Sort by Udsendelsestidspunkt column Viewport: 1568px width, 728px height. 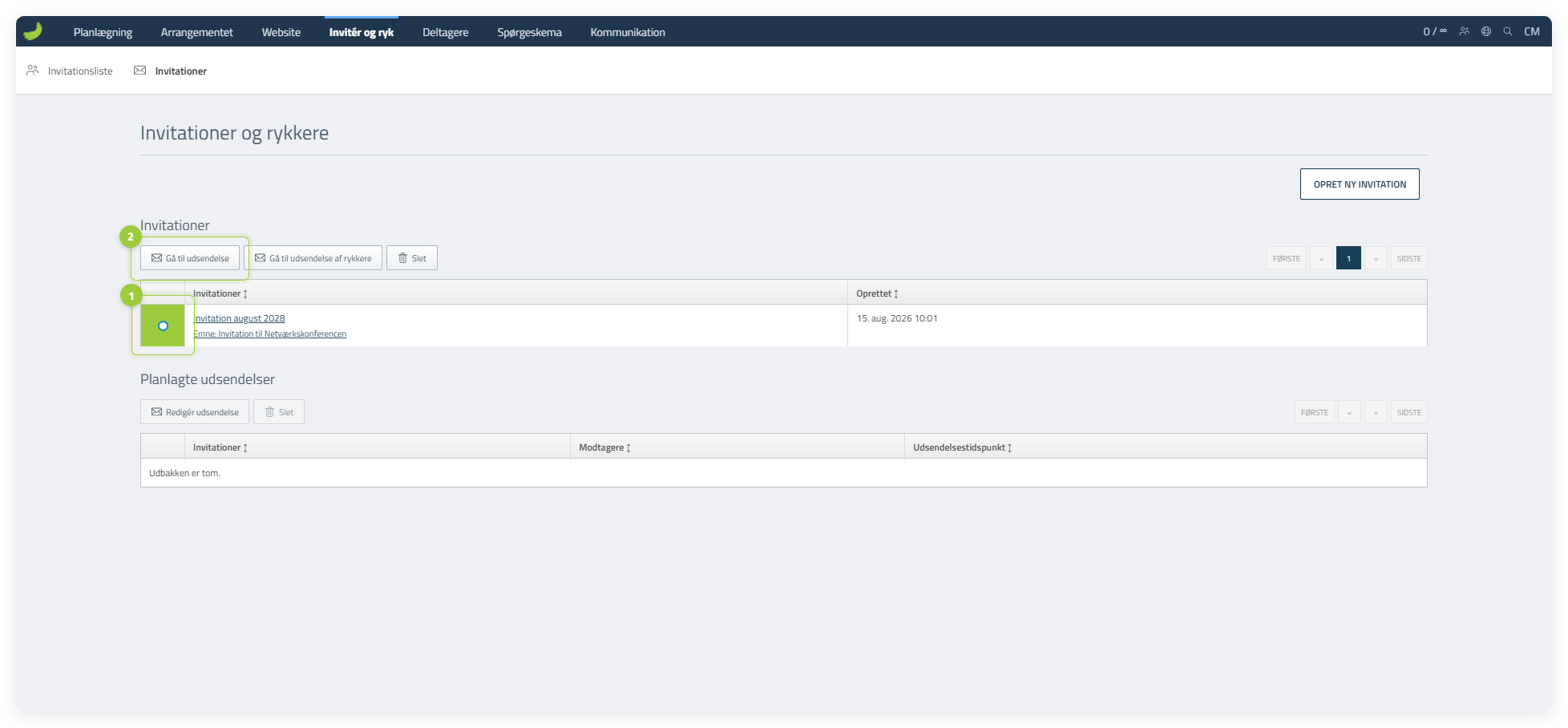963,447
